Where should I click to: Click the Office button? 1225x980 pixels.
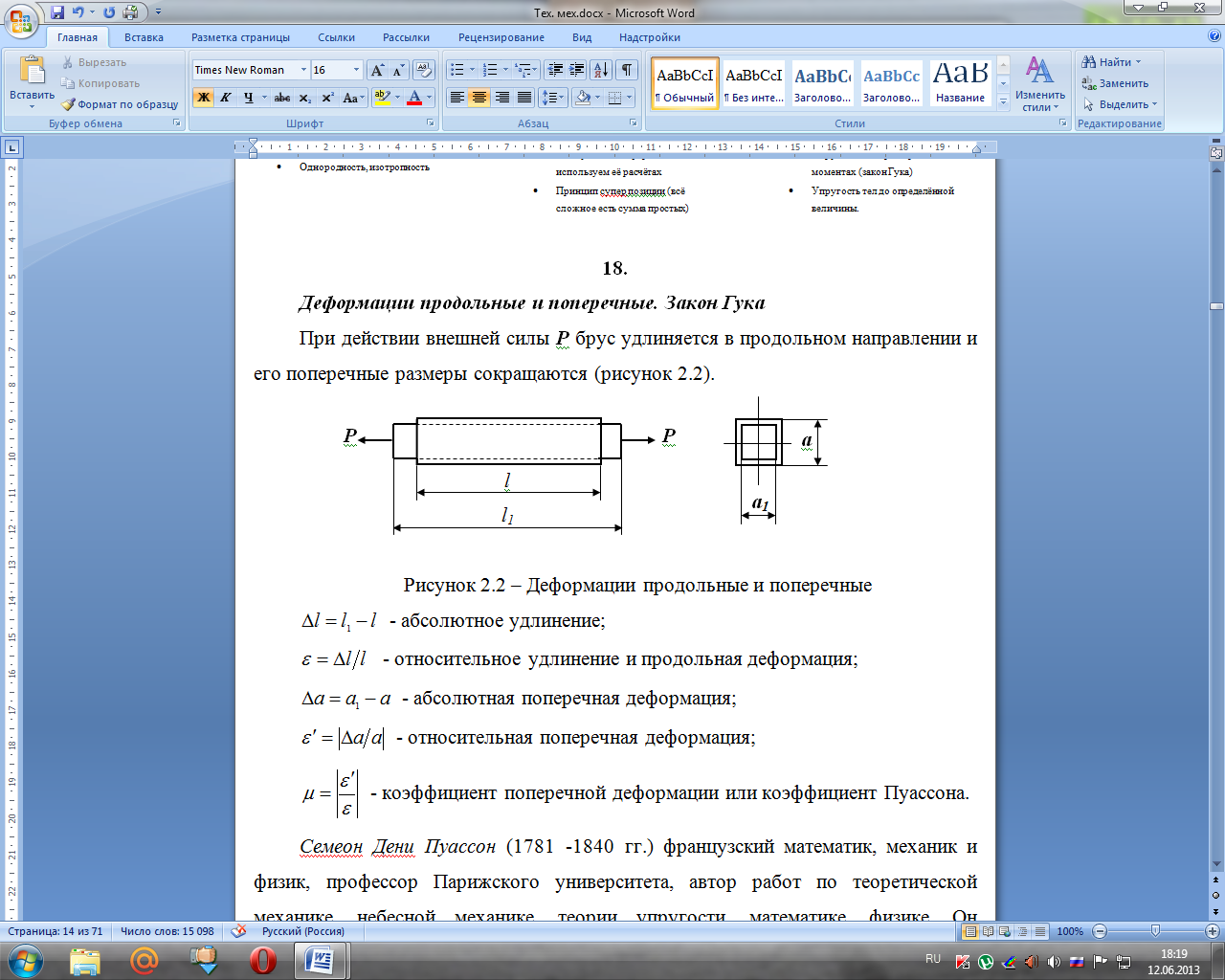point(20,19)
